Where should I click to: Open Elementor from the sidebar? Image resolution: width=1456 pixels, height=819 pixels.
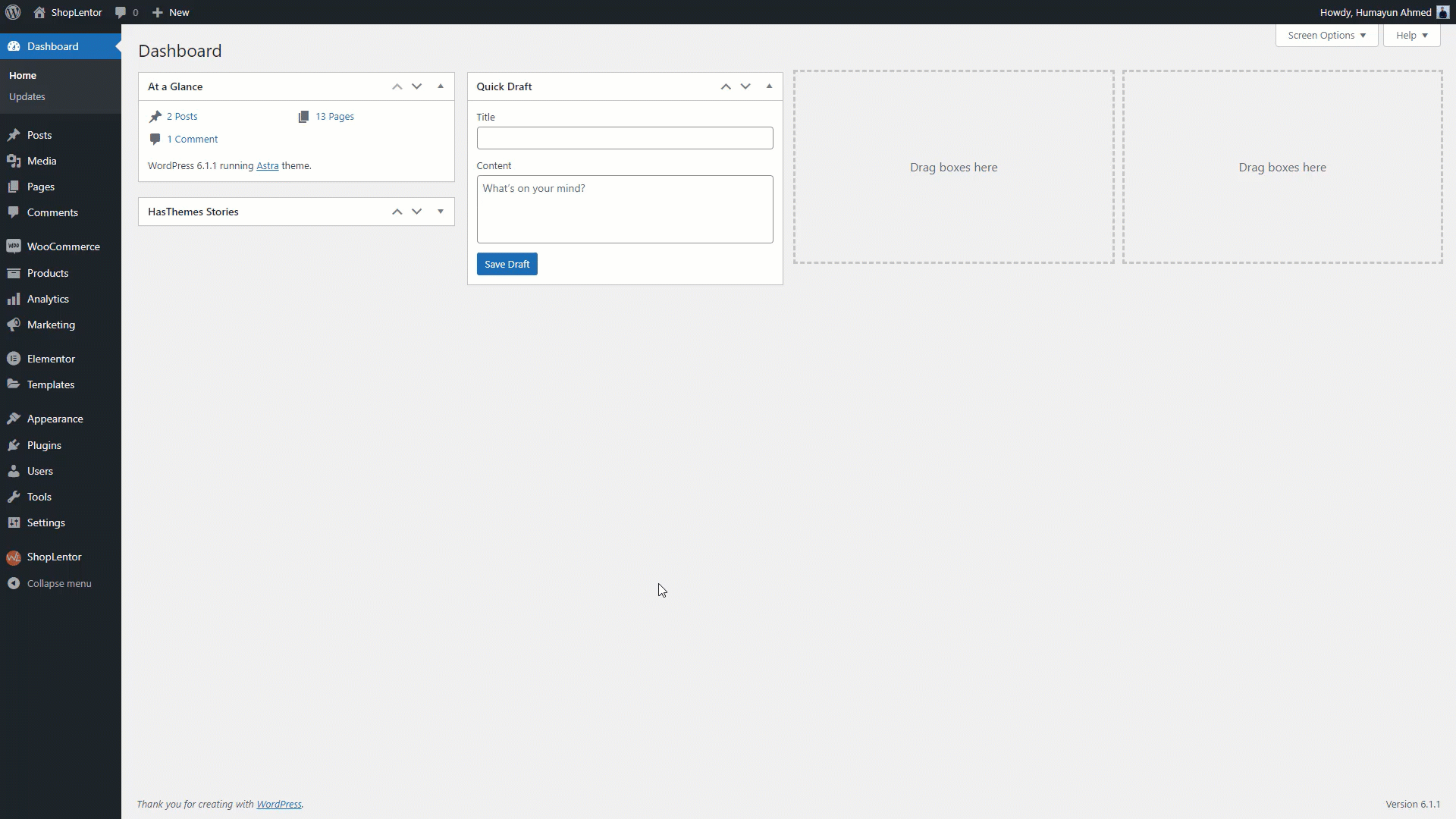click(x=51, y=359)
